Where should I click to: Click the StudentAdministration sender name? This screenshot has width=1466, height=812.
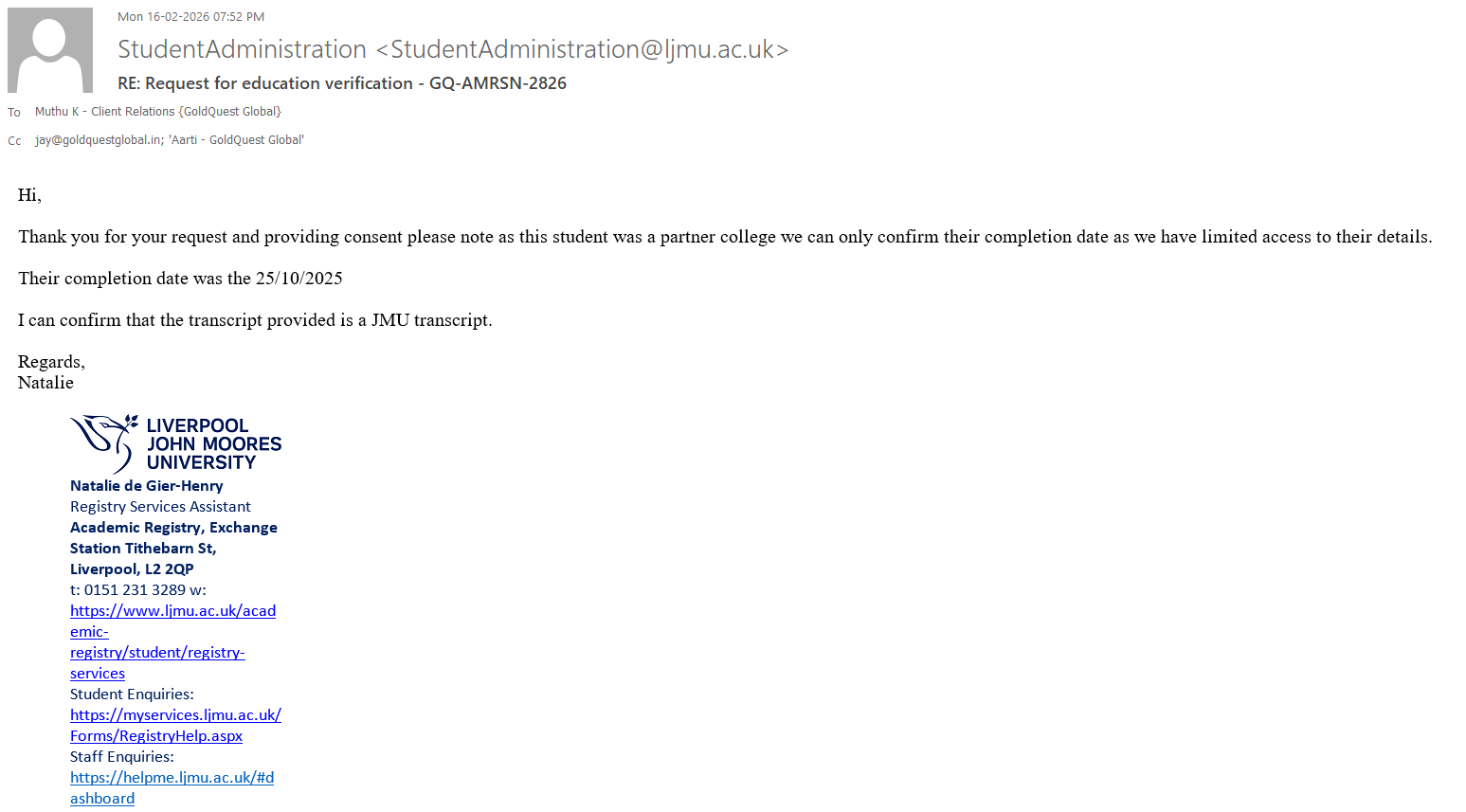[x=242, y=49]
